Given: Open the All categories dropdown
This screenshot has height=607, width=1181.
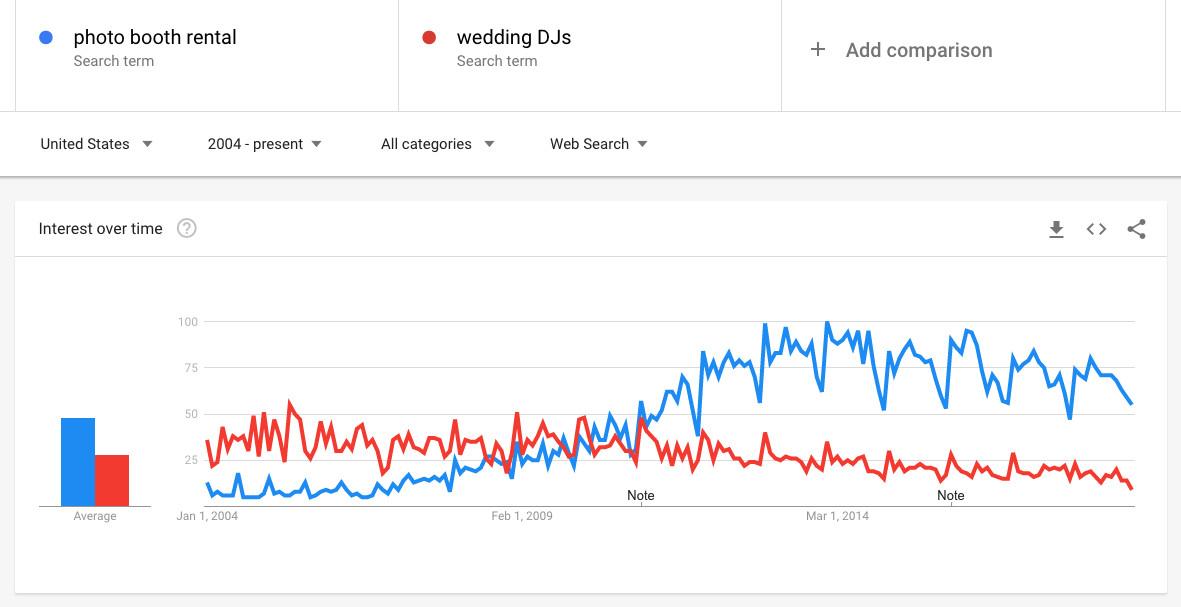Looking at the screenshot, I should click(x=437, y=144).
